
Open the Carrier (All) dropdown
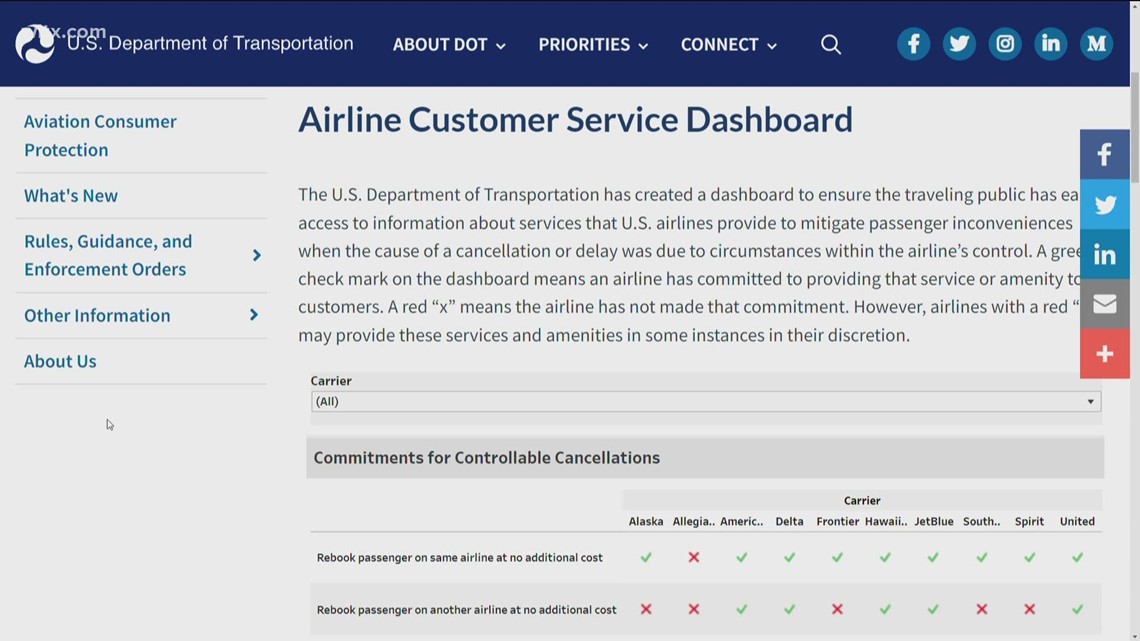tap(1090, 401)
